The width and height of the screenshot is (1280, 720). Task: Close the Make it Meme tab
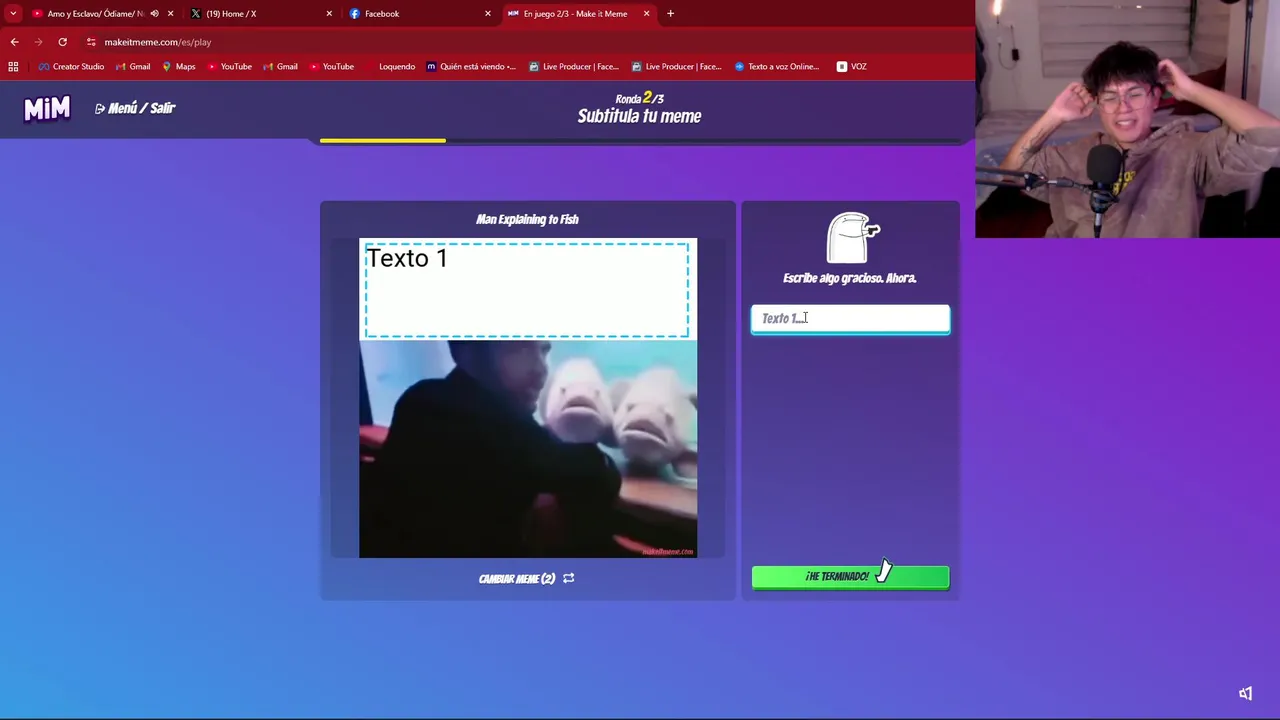646,14
